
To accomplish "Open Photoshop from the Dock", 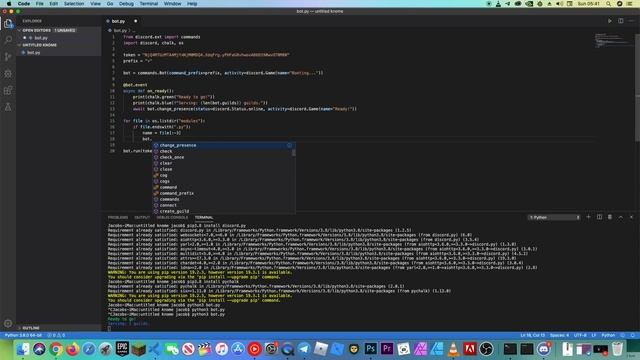I will 371,349.
